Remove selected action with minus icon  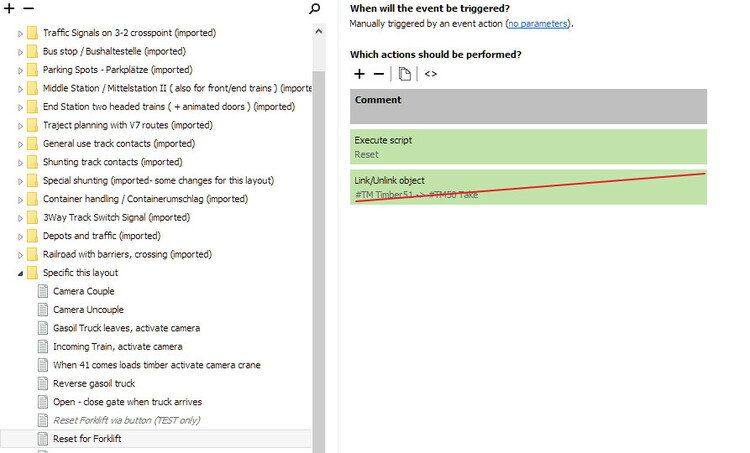[378, 74]
